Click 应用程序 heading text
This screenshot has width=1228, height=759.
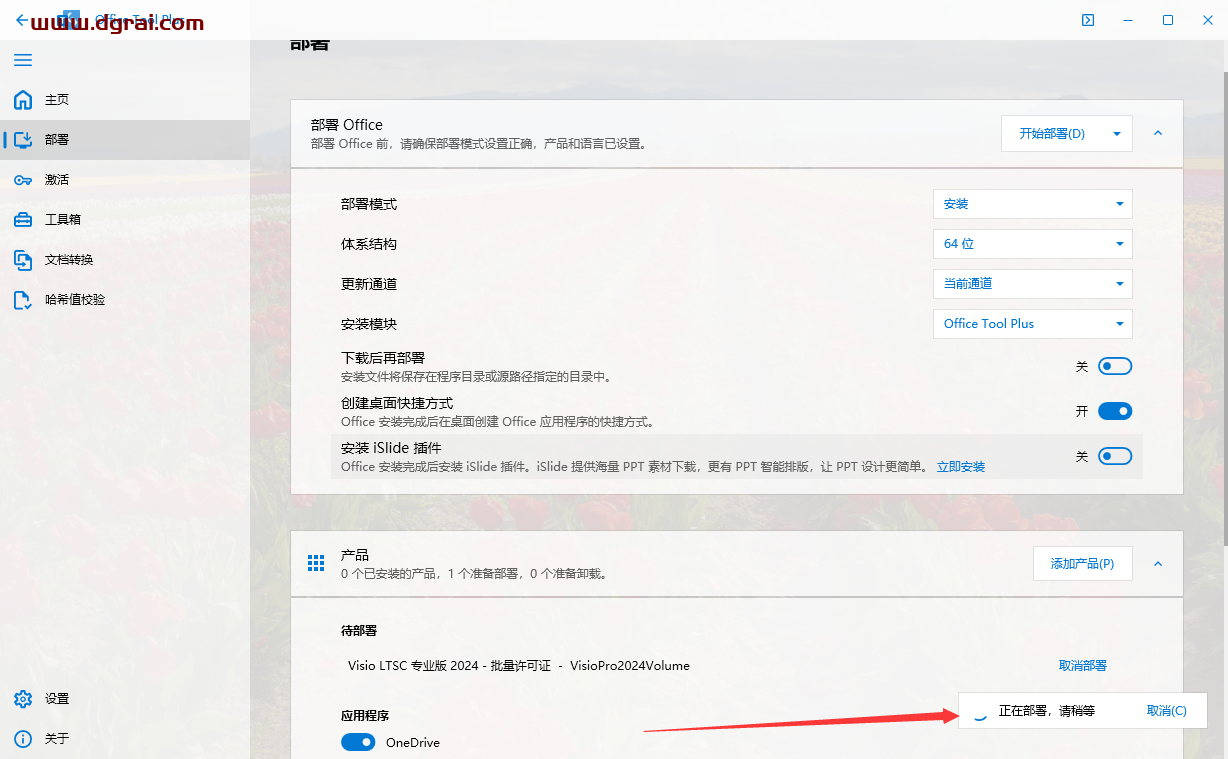click(365, 716)
